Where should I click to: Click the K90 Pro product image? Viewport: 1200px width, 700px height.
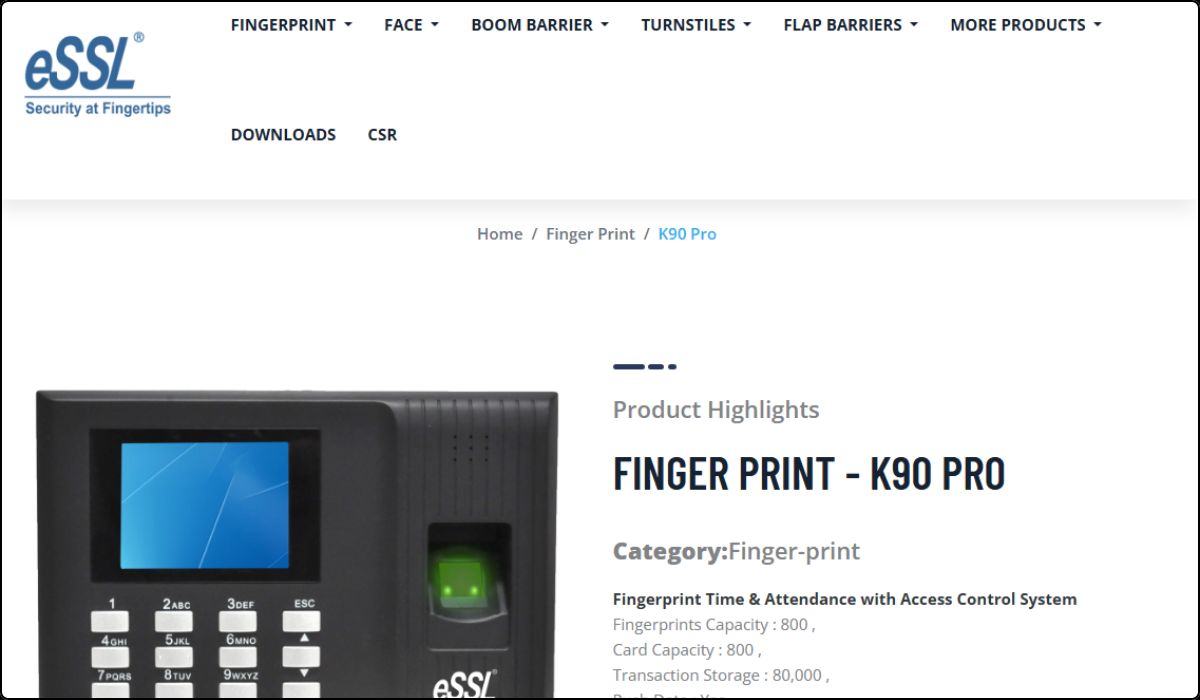[x=297, y=545]
